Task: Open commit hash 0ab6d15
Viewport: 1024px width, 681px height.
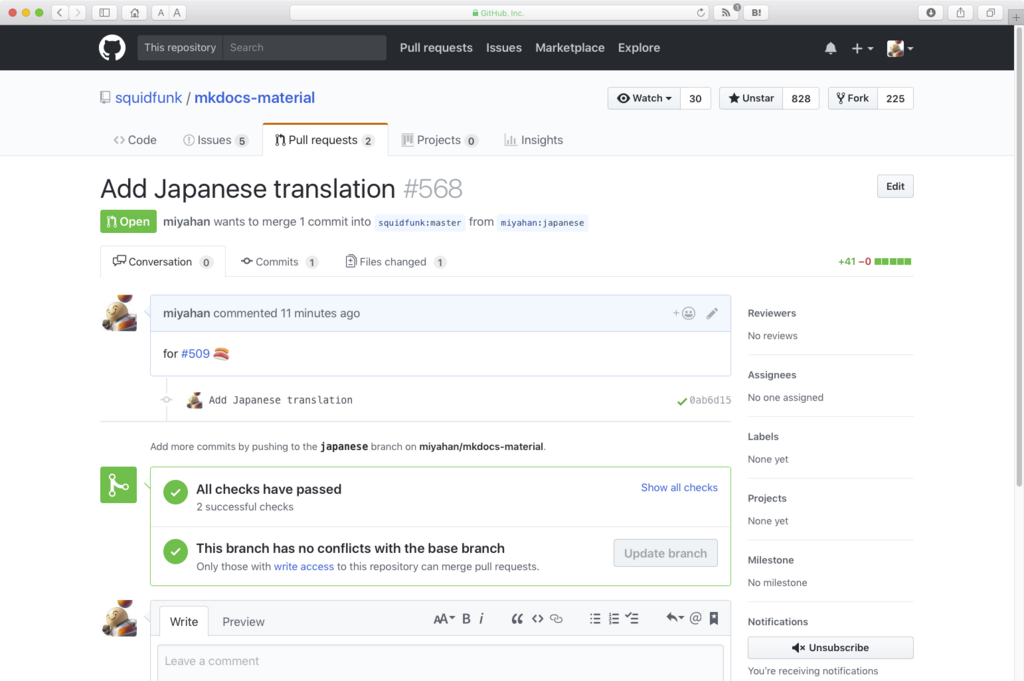Action: [x=710, y=400]
